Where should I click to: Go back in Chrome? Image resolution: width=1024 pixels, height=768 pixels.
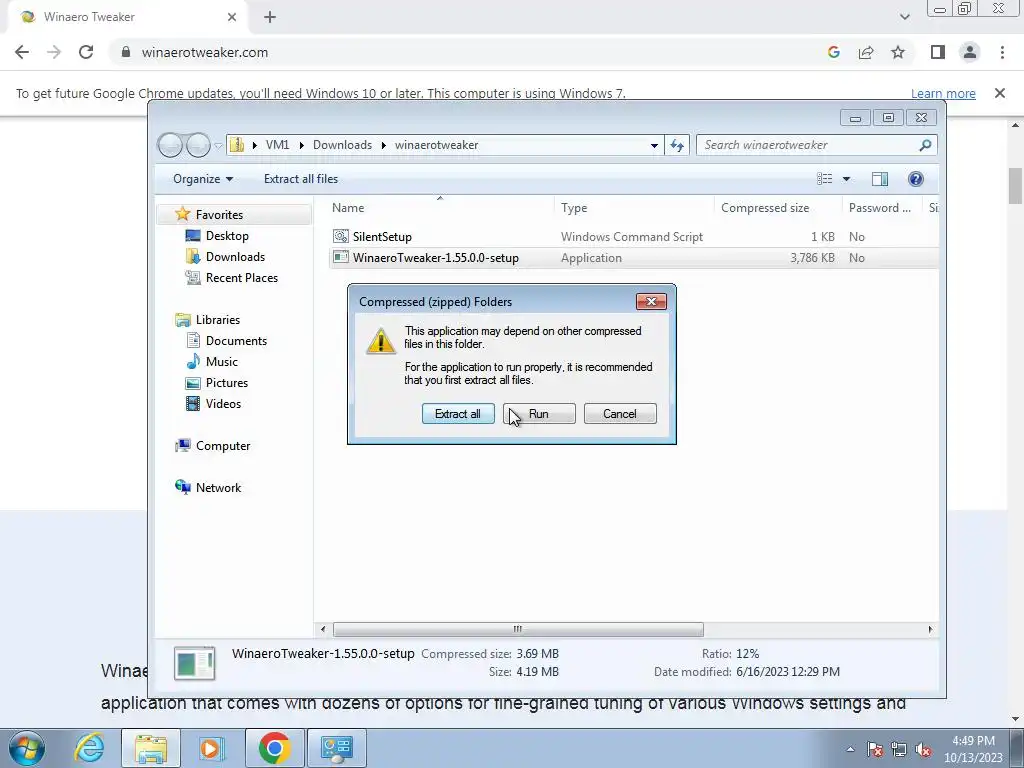[x=22, y=52]
